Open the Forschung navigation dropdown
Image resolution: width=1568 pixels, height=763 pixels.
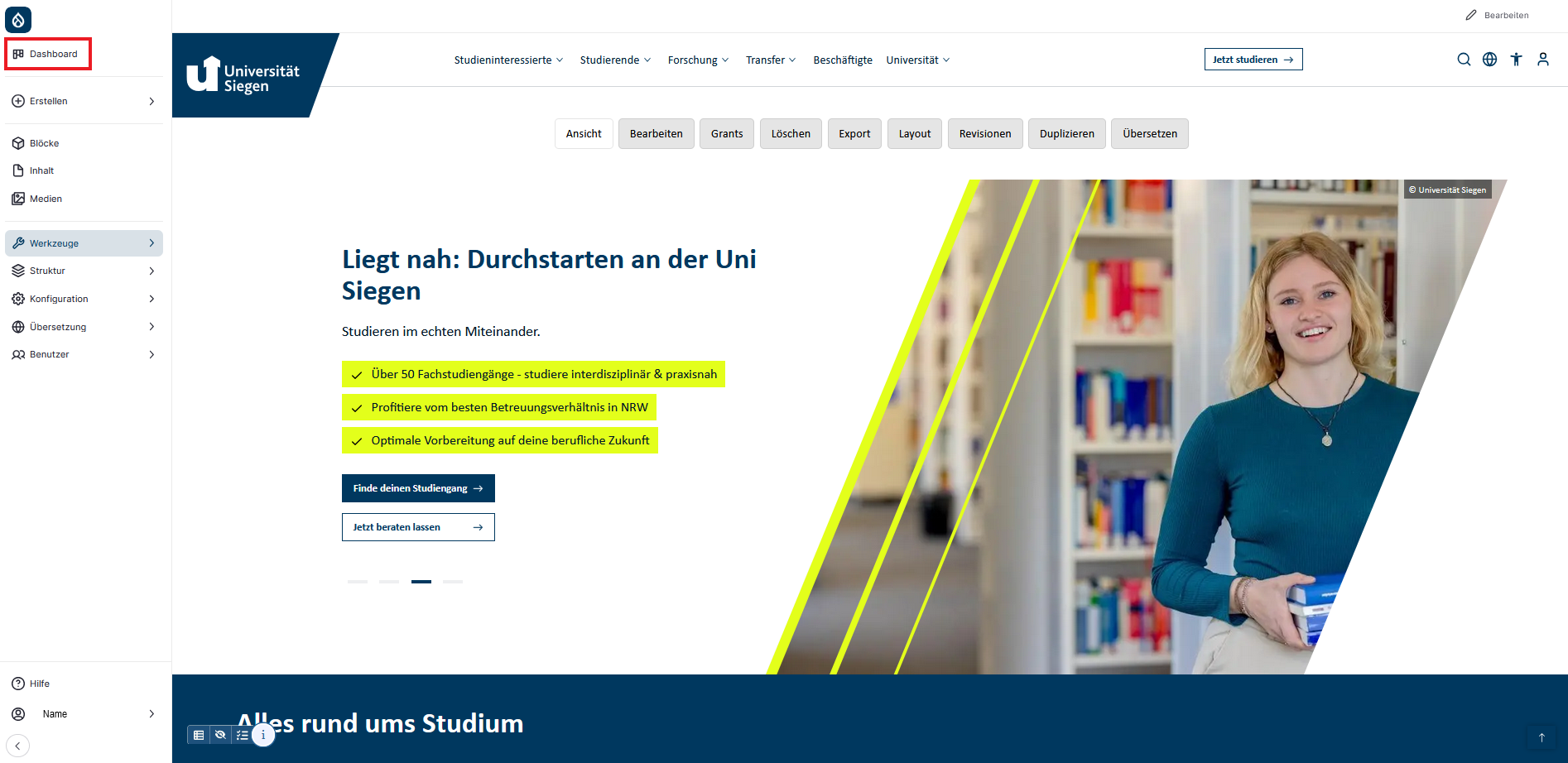(x=698, y=60)
